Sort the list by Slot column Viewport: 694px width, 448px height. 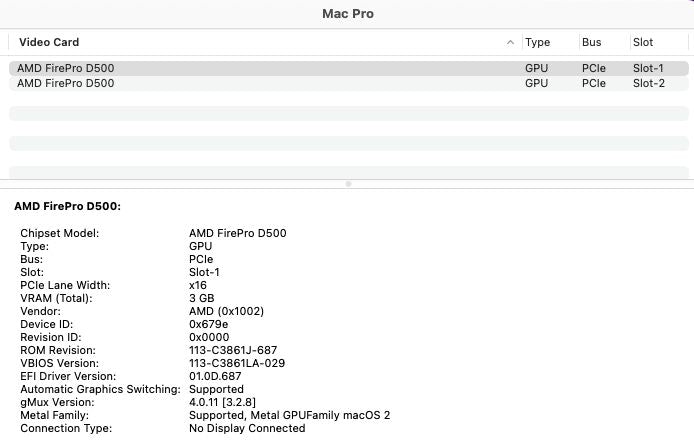click(643, 42)
